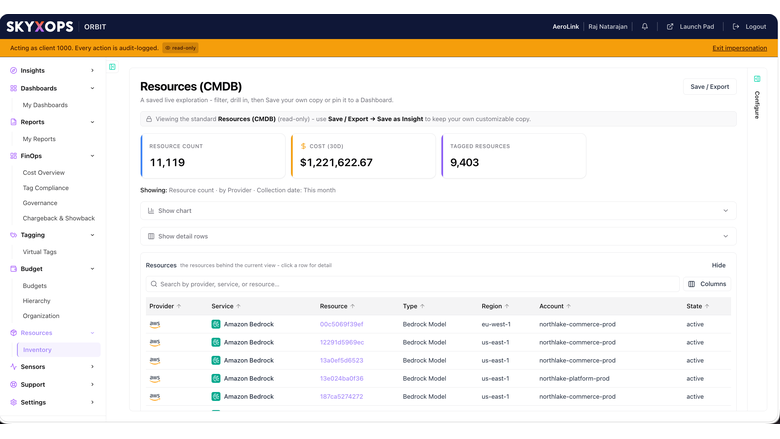The width and height of the screenshot is (780, 439).
Task: Click the read-only badge
Action: [181, 48]
